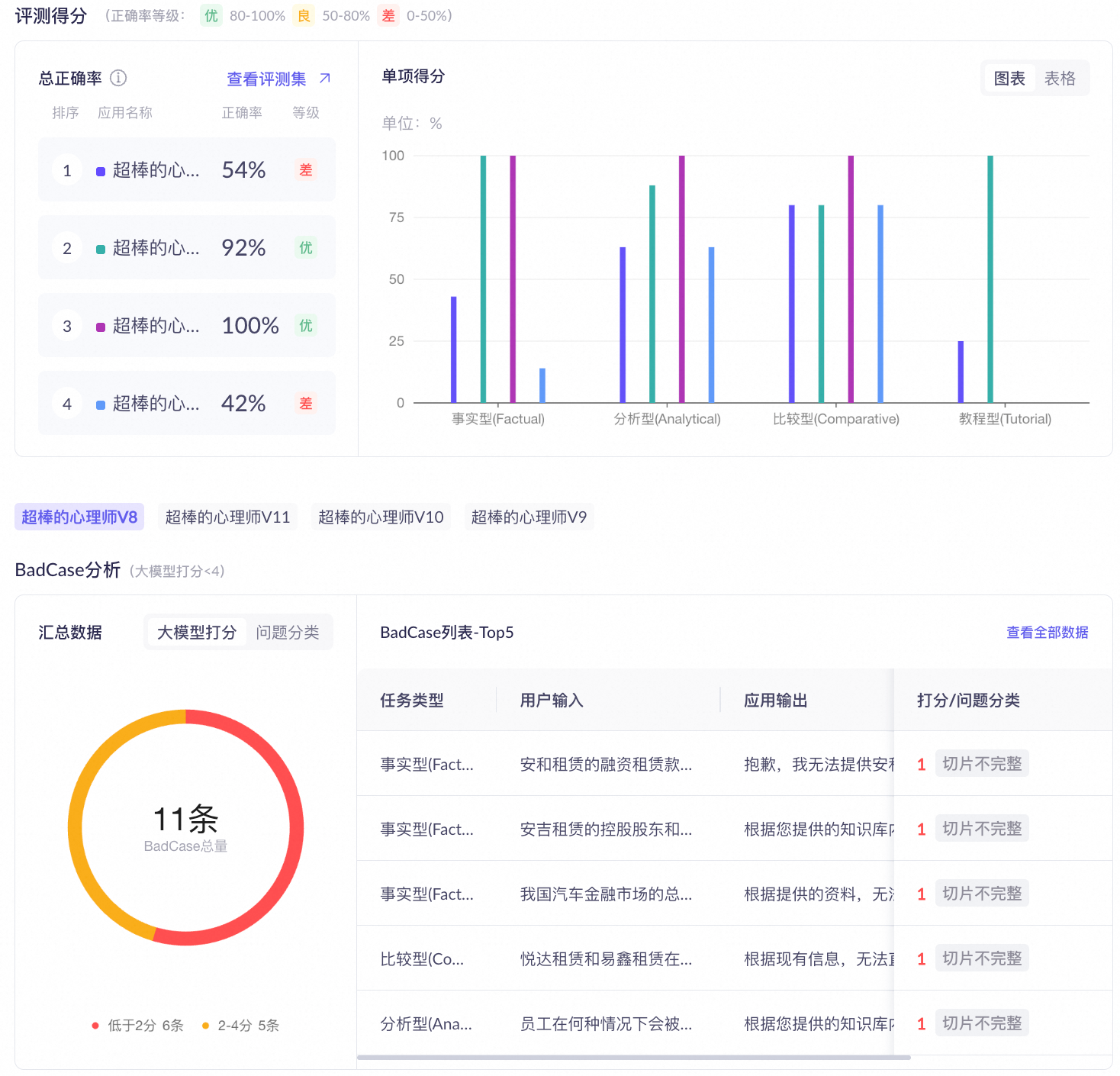Click 根据现有信息 output cell in 比较型 row

(819, 958)
